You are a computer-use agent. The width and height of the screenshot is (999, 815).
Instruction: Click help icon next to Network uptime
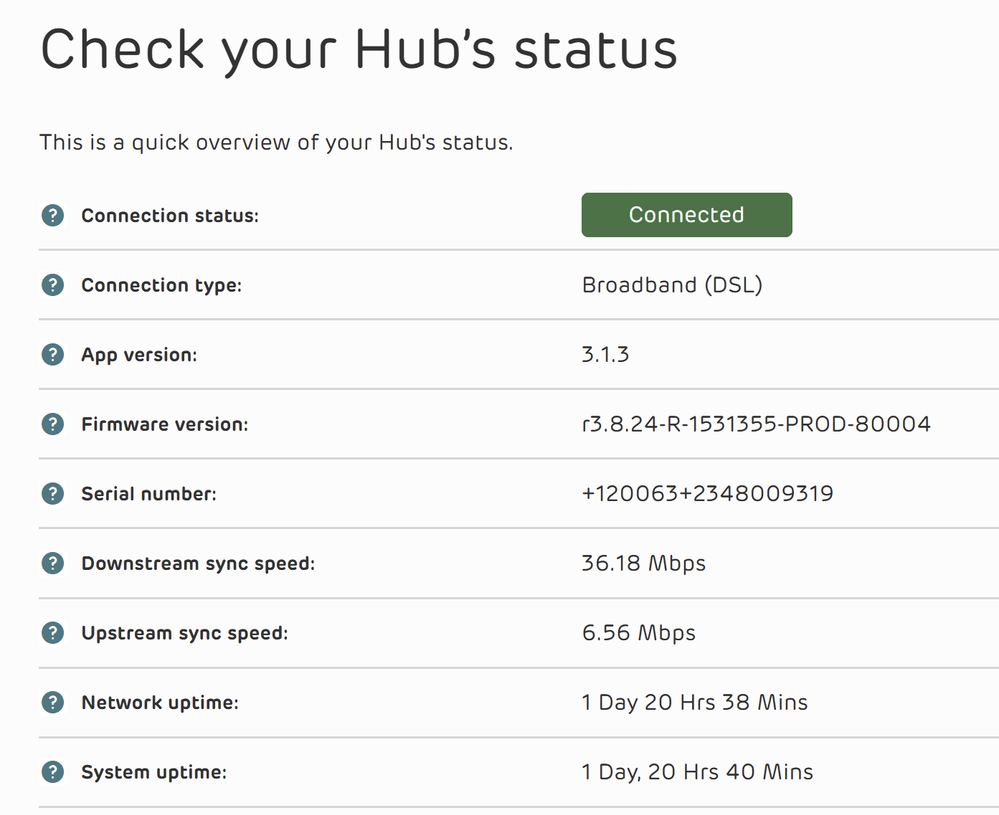[x=52, y=703]
